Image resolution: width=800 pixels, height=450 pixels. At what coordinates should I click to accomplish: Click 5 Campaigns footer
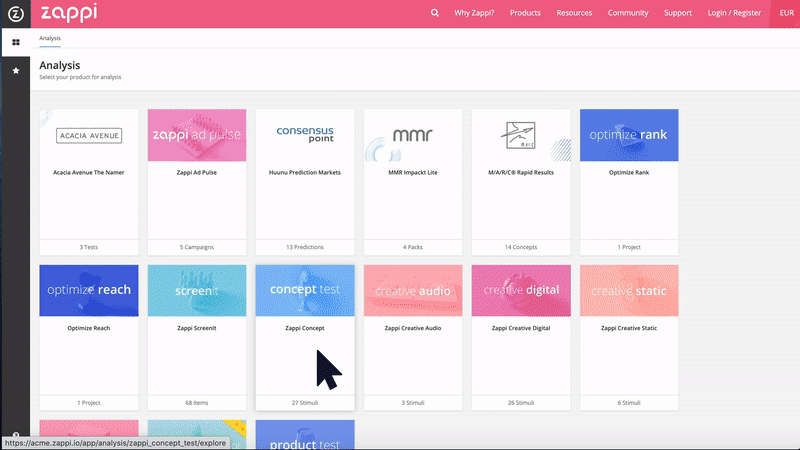click(197, 247)
